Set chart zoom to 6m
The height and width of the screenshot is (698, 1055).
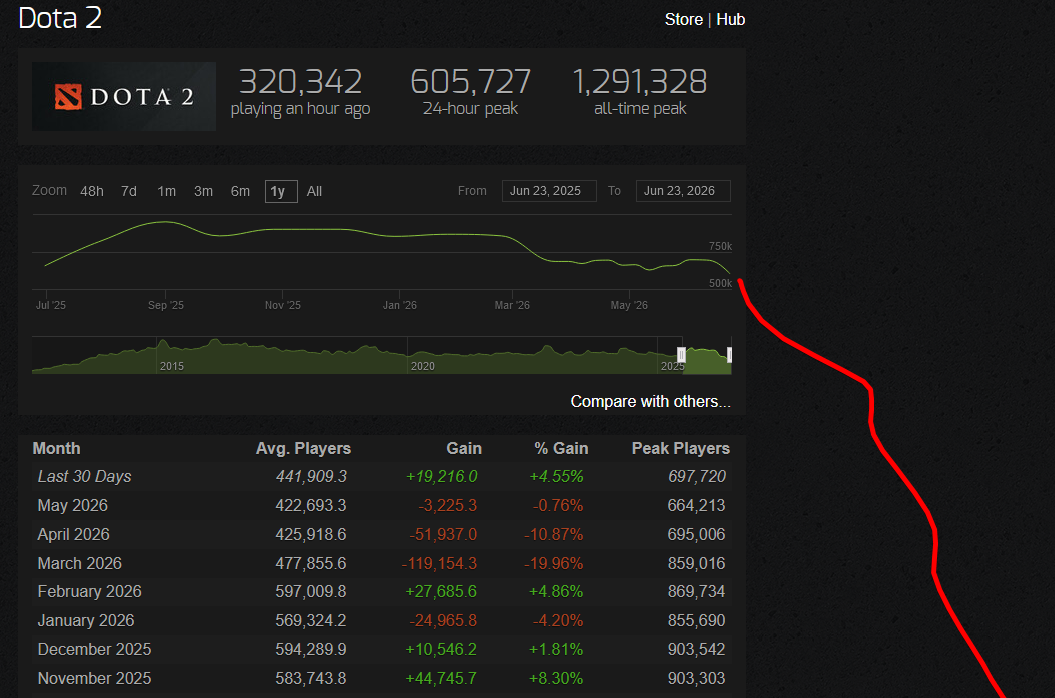pyautogui.click(x=240, y=191)
